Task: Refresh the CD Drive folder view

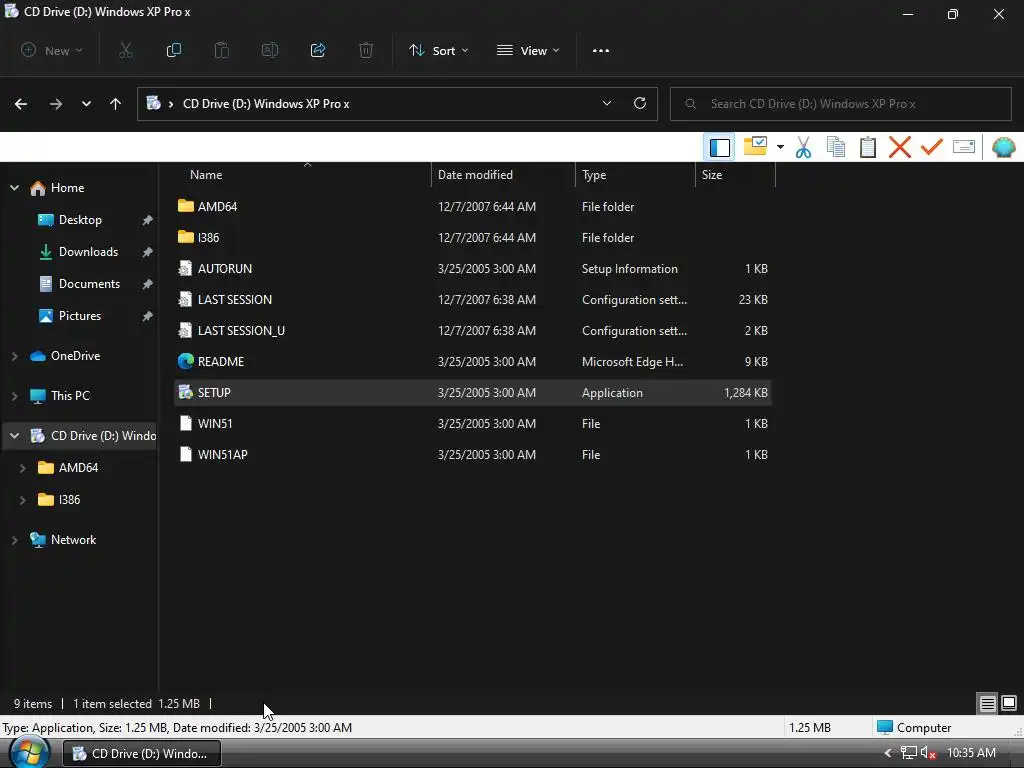Action: pyautogui.click(x=640, y=103)
